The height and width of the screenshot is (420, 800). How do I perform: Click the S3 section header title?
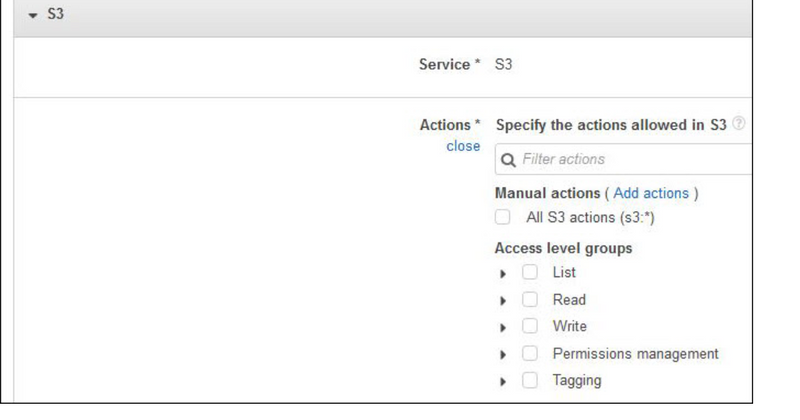[56, 17]
